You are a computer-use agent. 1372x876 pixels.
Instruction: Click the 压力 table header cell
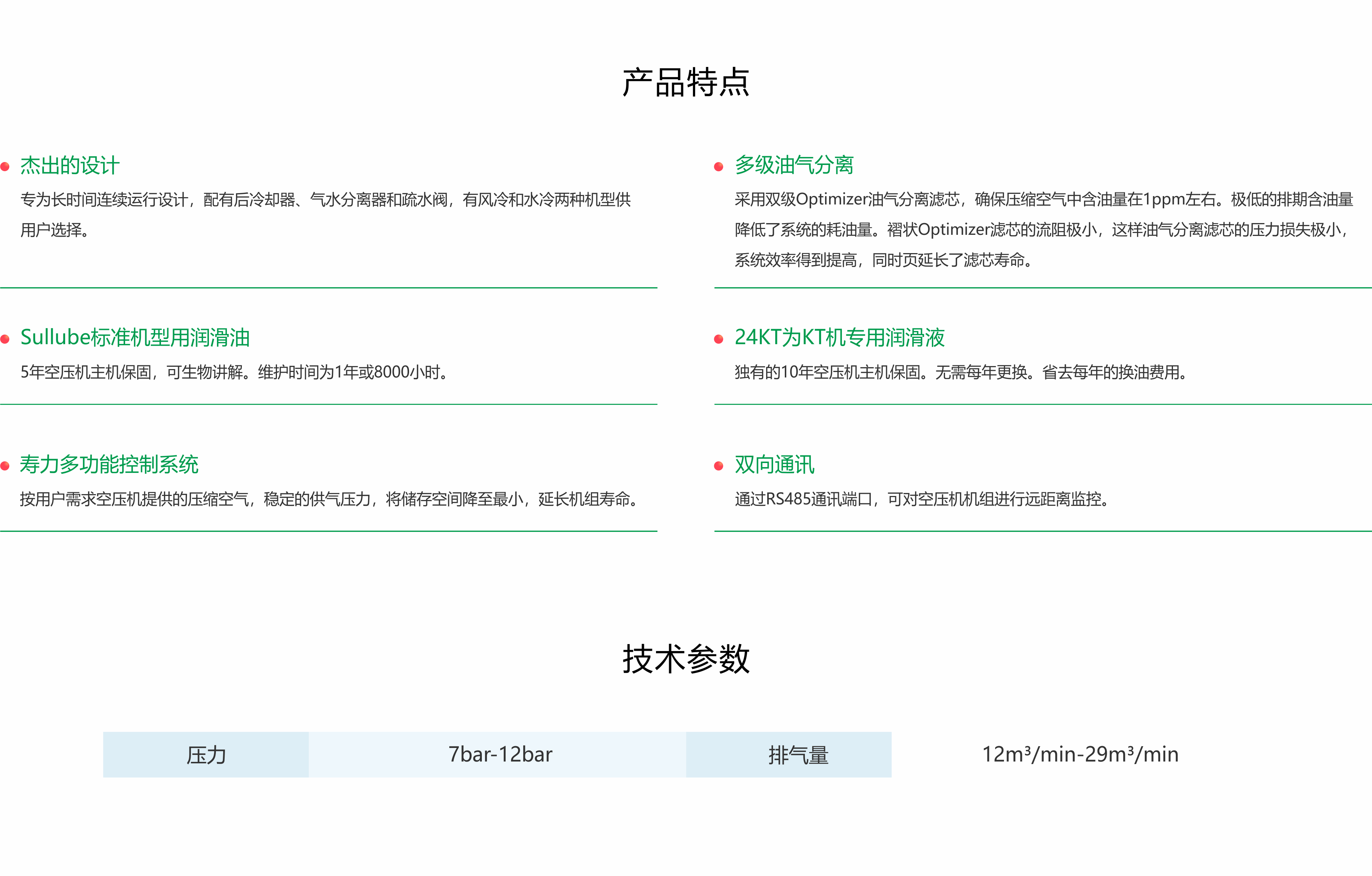206,755
